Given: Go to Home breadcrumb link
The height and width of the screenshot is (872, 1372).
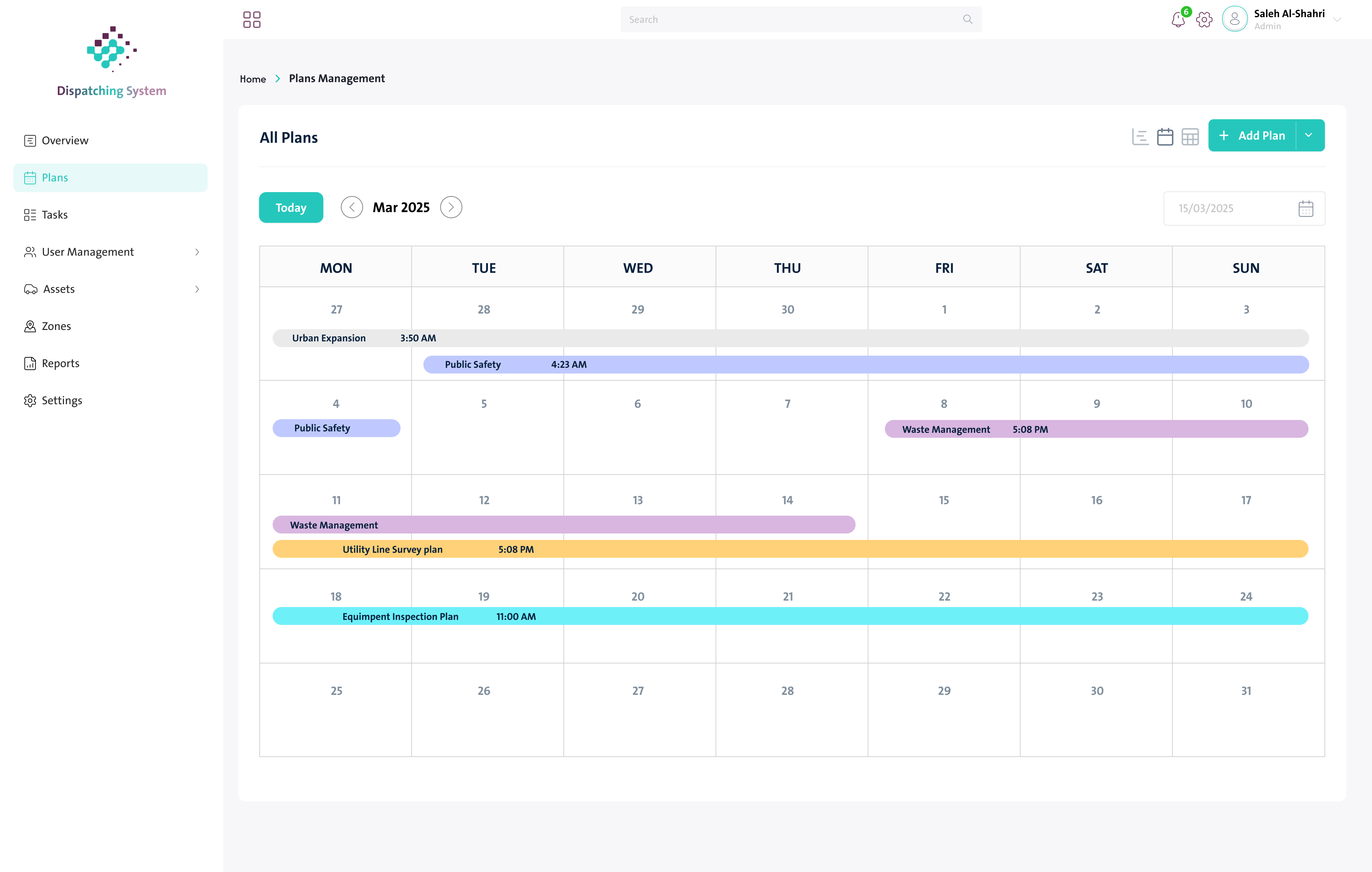Looking at the screenshot, I should 253,79.
